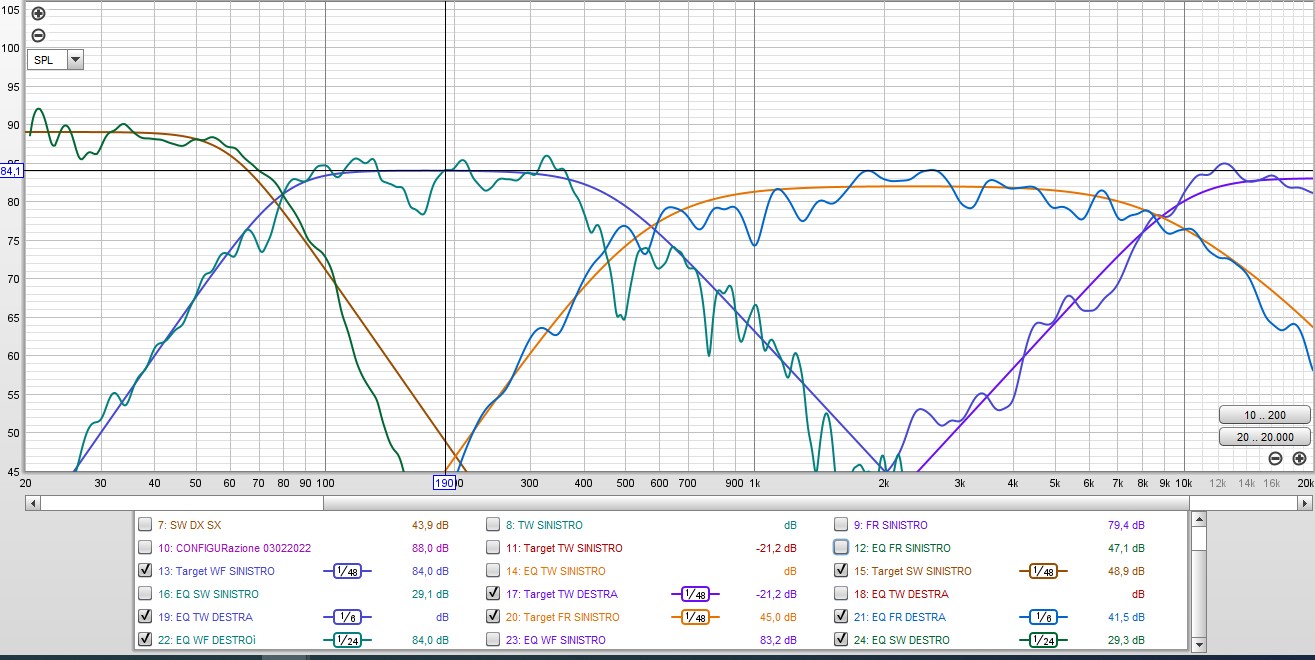1315x660 pixels.
Task: Click the 1/48 line sample for Target TW DESTRA
Action: [x=695, y=594]
